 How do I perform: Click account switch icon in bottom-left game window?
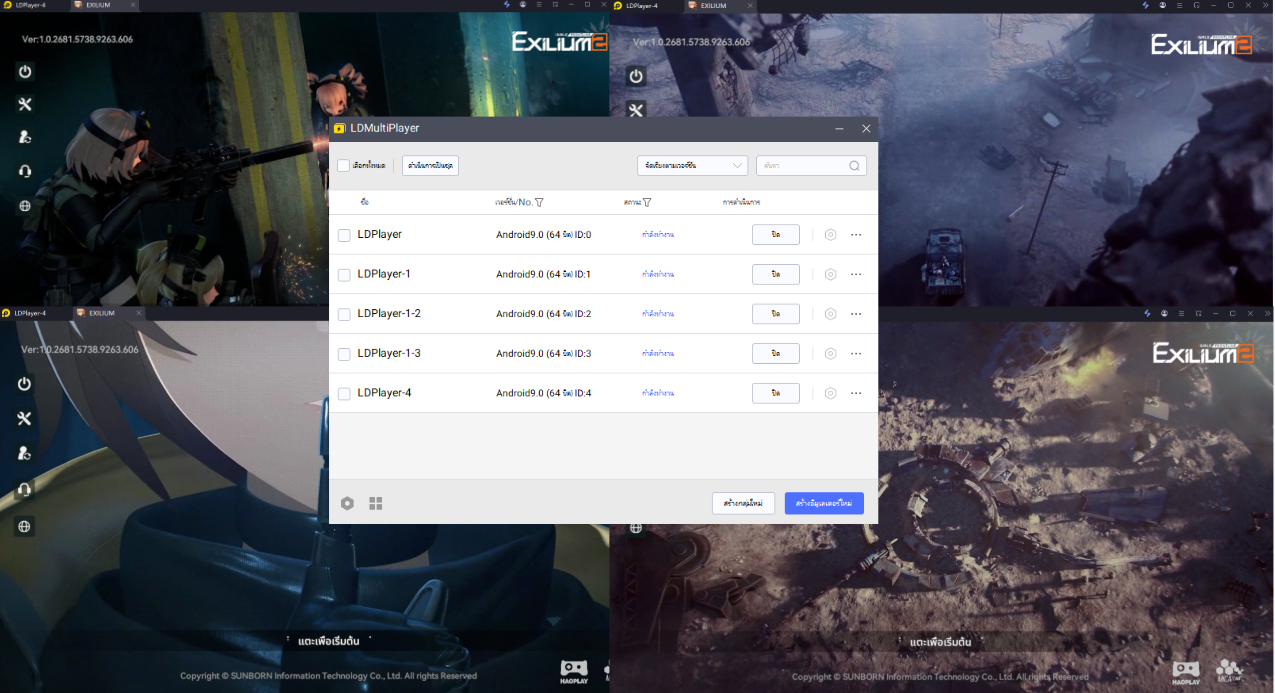coord(25,453)
